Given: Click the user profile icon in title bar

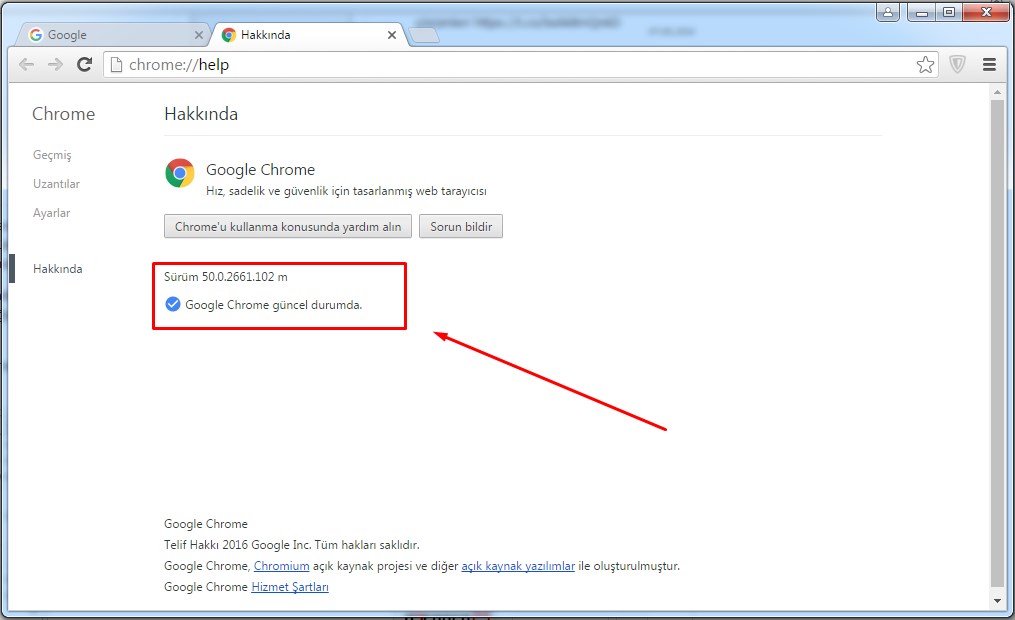Looking at the screenshot, I should point(887,12).
